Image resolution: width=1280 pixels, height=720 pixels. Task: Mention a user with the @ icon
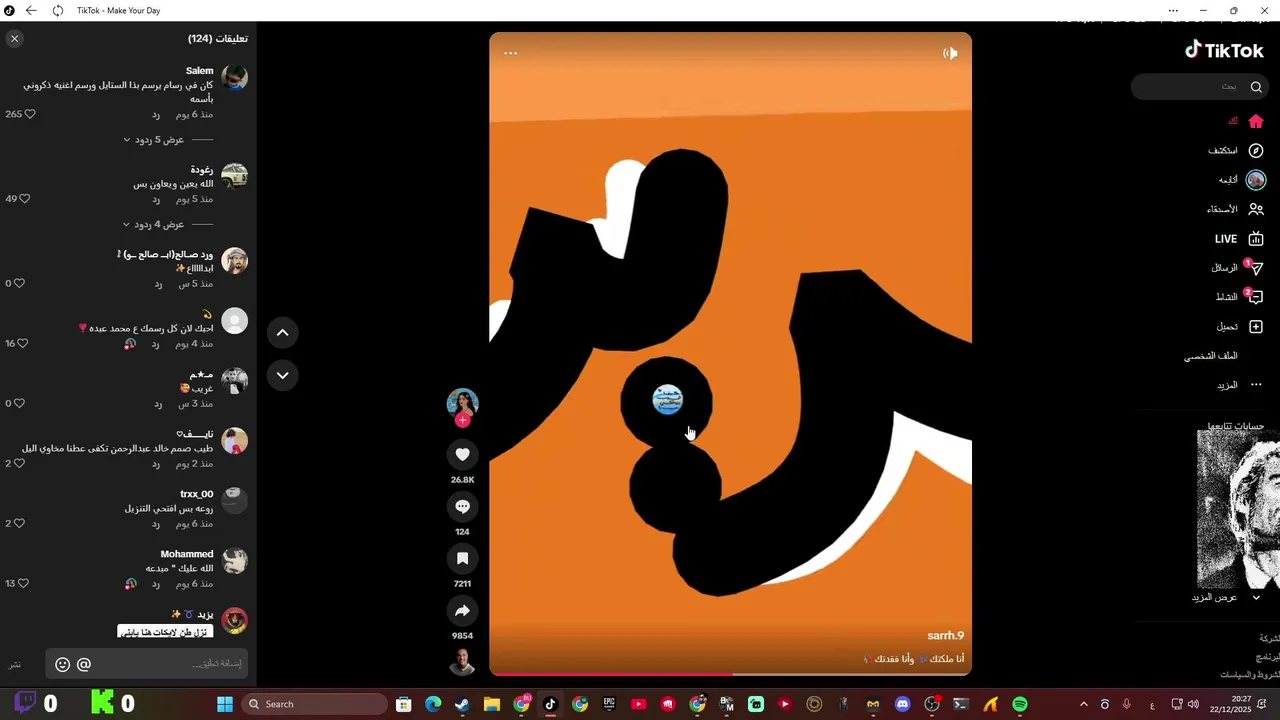[x=84, y=664]
